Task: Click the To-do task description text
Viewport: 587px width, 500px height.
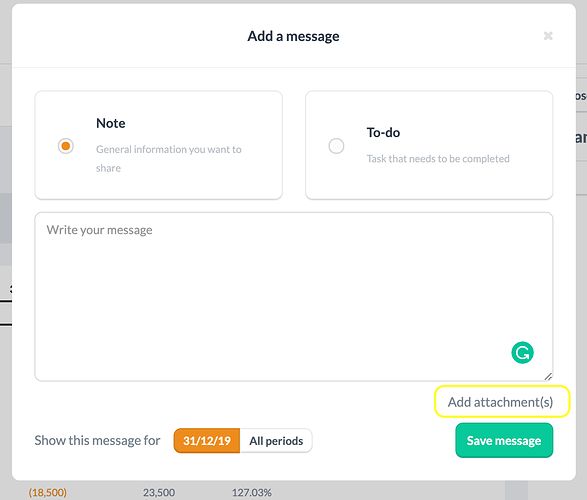Action: click(x=438, y=159)
